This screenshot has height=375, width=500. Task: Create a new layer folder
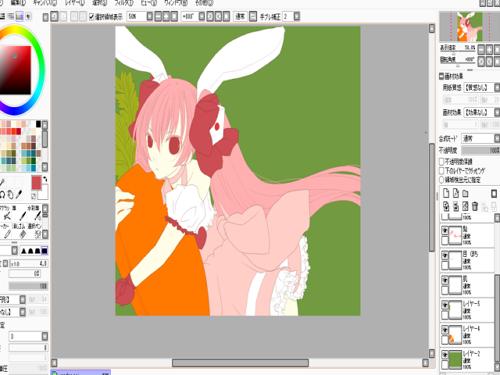click(x=465, y=193)
